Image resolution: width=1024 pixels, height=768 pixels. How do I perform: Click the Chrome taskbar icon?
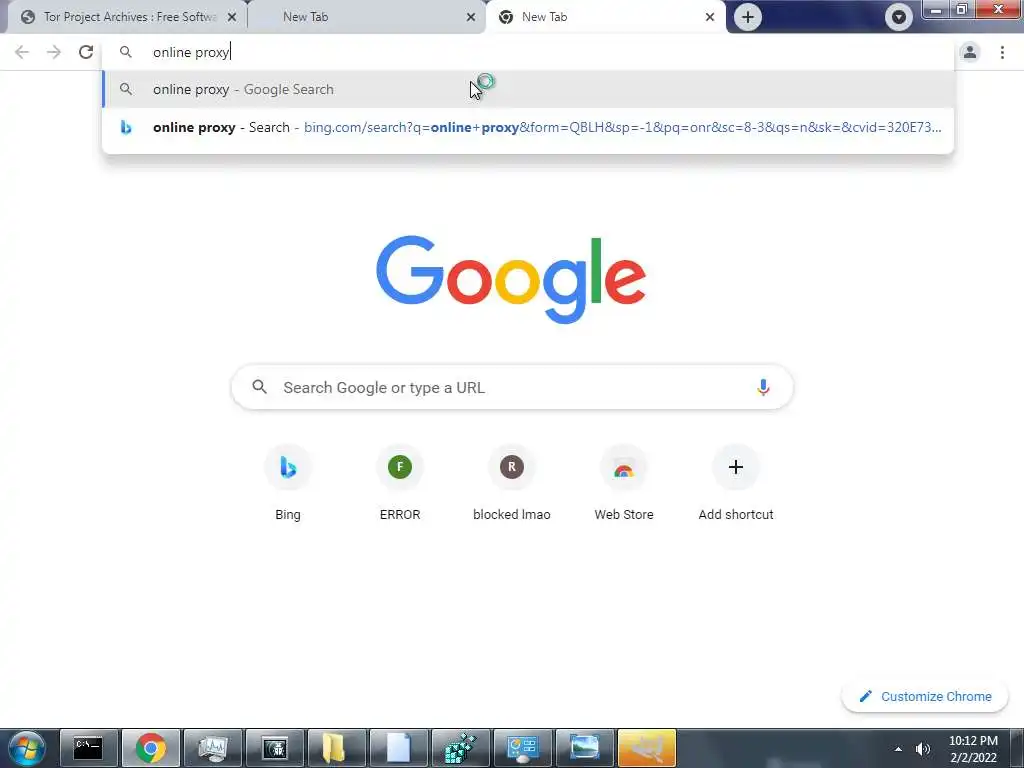(150, 748)
